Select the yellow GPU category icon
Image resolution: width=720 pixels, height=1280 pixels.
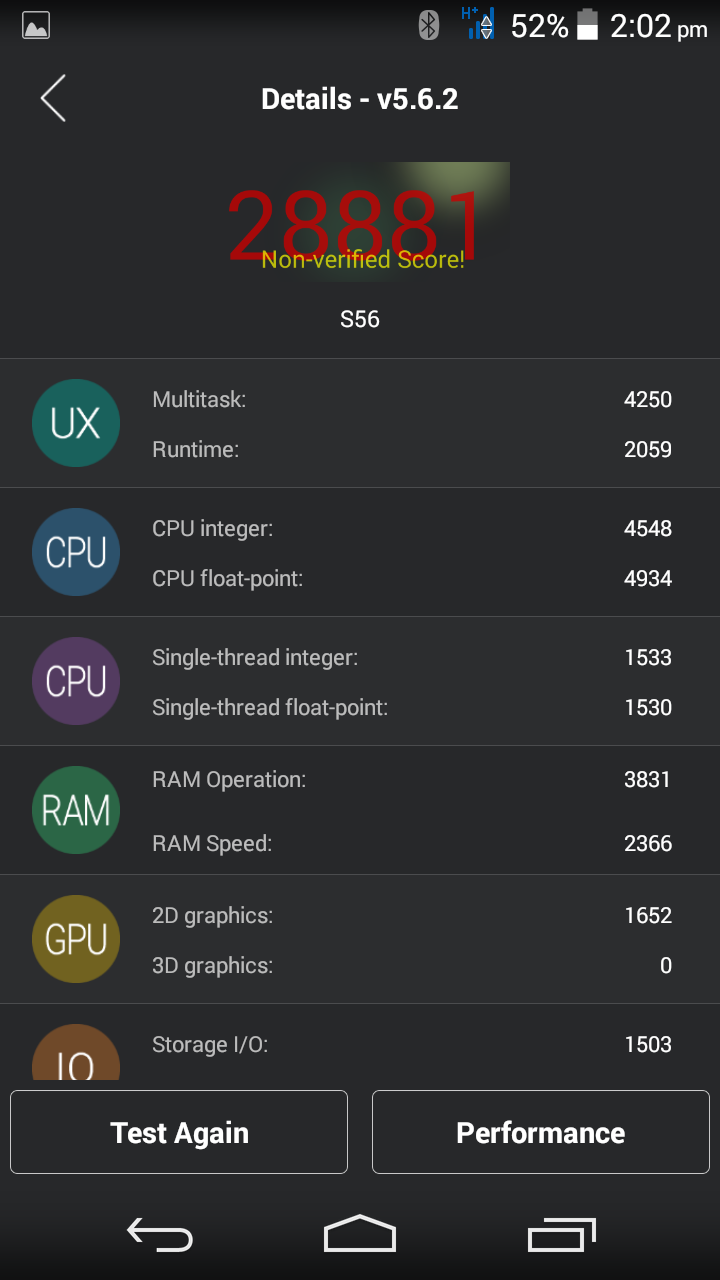(76, 939)
